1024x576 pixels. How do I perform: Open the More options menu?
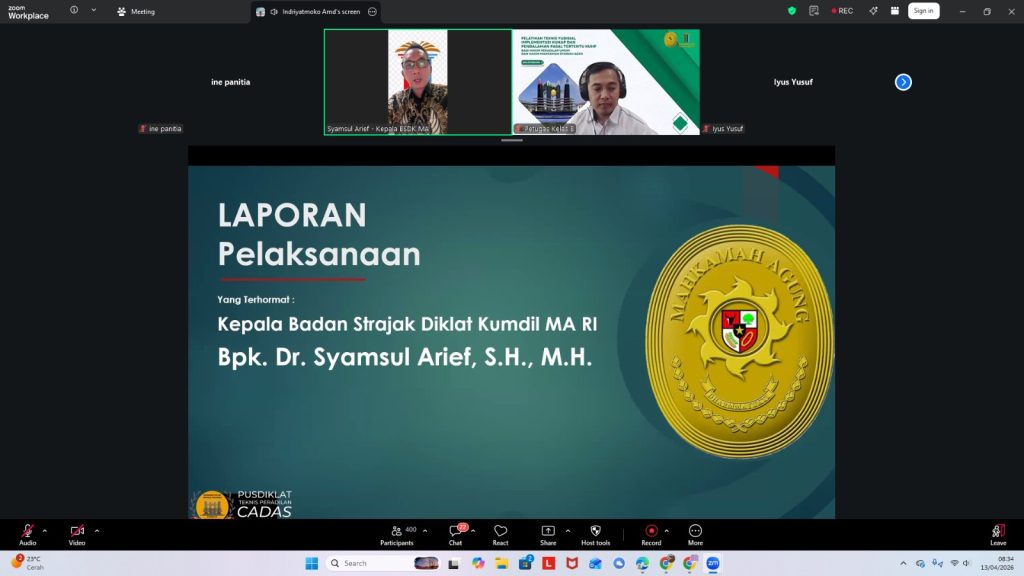tap(695, 532)
